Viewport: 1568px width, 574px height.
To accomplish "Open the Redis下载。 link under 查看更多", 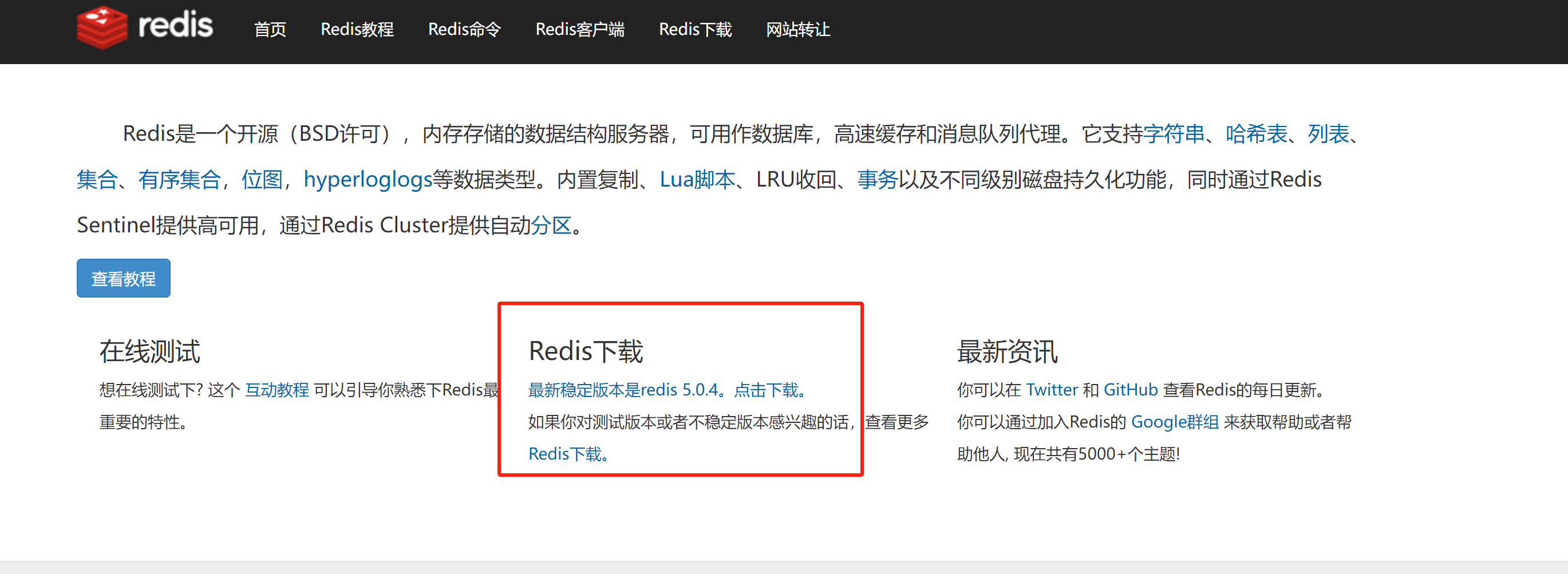I will click(568, 453).
